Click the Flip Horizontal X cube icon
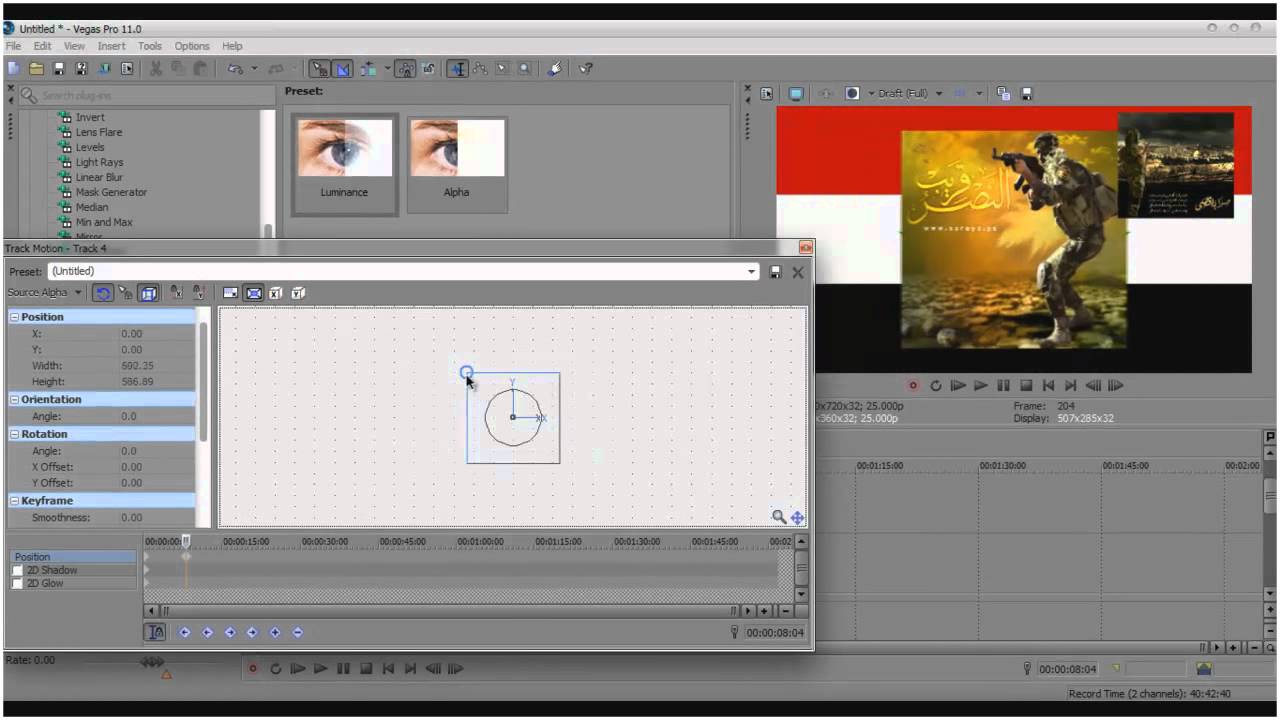1280x720 pixels. click(x=276, y=293)
